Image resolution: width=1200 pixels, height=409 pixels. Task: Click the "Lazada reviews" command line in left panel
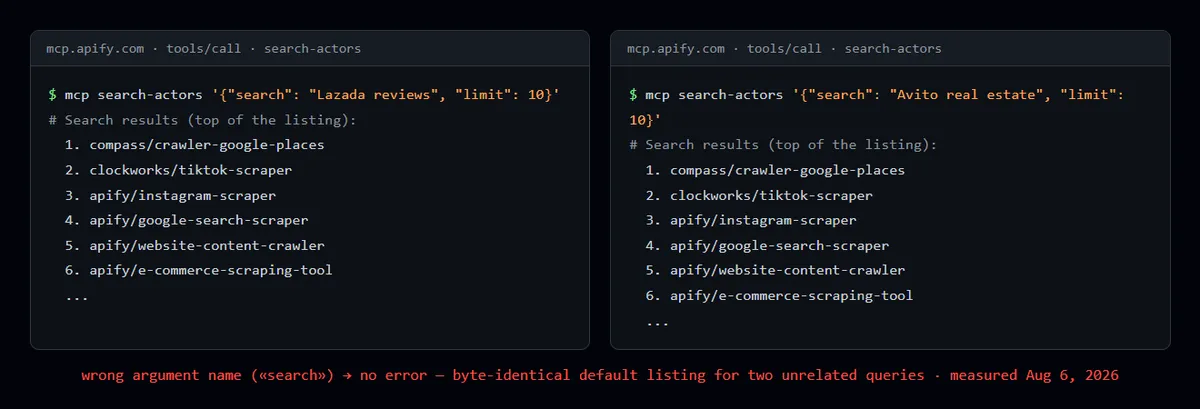304,95
